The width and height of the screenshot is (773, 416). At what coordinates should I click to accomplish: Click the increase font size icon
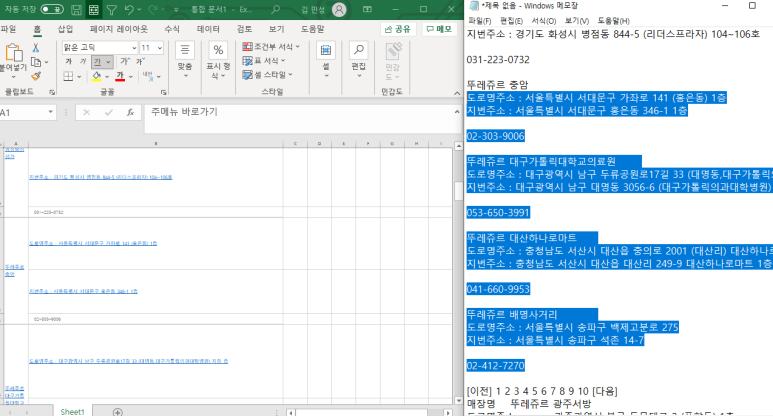125,62
